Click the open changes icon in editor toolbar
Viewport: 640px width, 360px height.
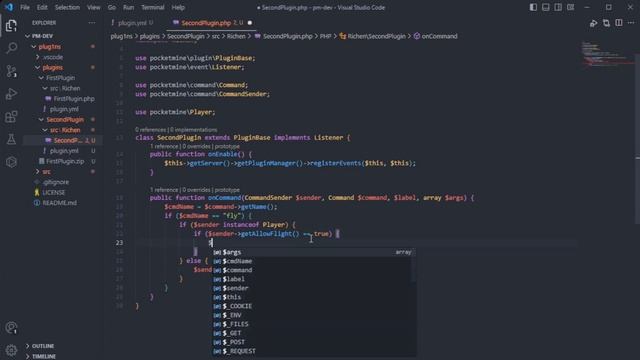606,23
